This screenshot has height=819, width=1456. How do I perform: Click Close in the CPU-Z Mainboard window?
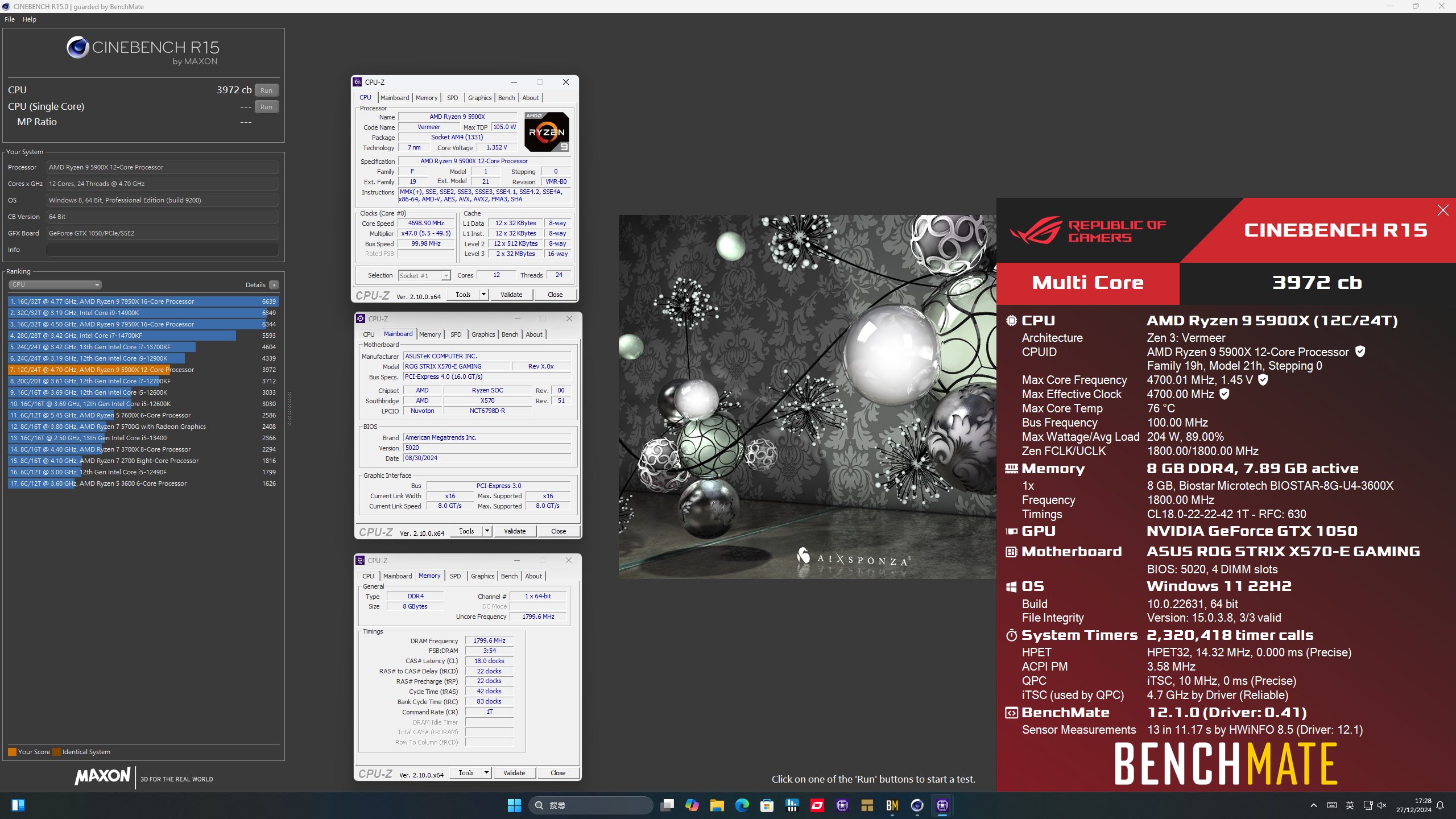pyautogui.click(x=559, y=531)
